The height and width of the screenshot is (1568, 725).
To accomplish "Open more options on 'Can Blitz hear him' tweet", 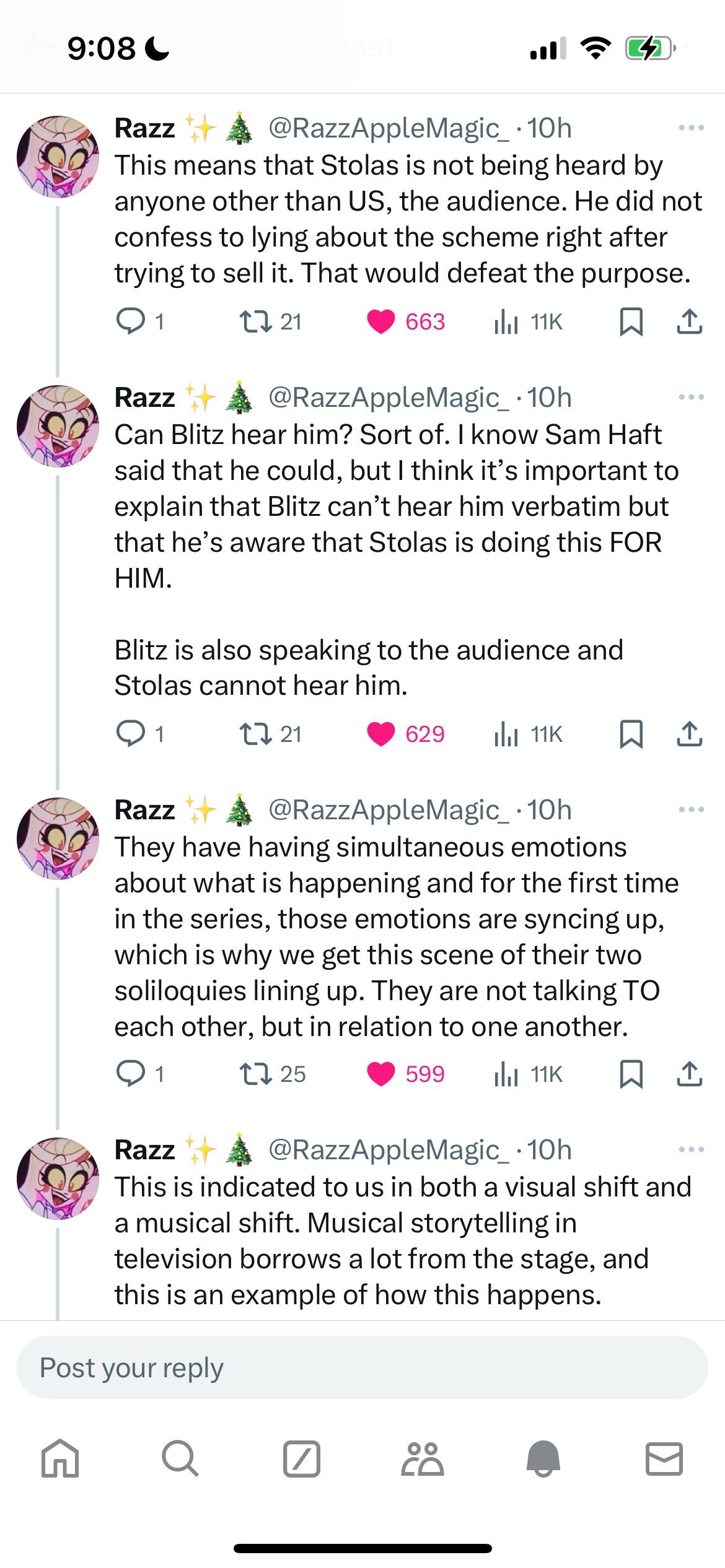I will coord(691,398).
